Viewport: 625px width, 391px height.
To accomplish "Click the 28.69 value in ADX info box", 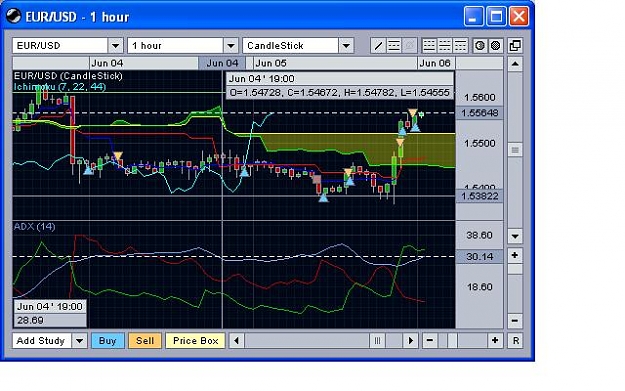I will click(x=30, y=320).
